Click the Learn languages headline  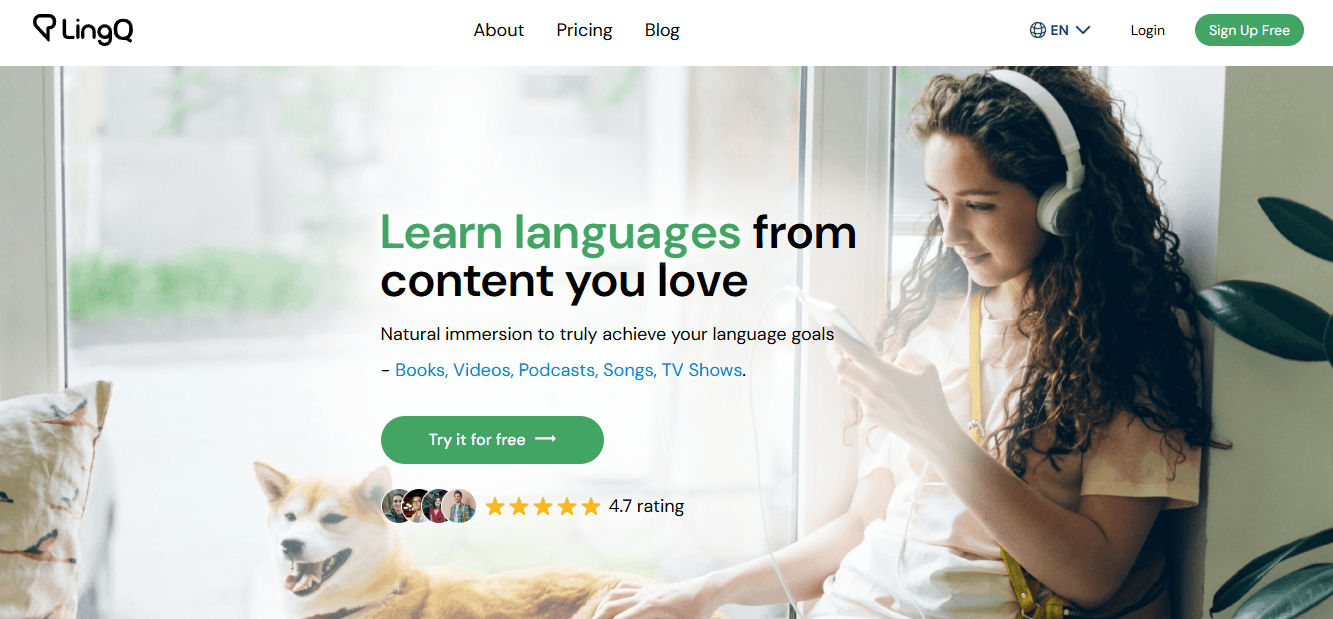(560, 232)
